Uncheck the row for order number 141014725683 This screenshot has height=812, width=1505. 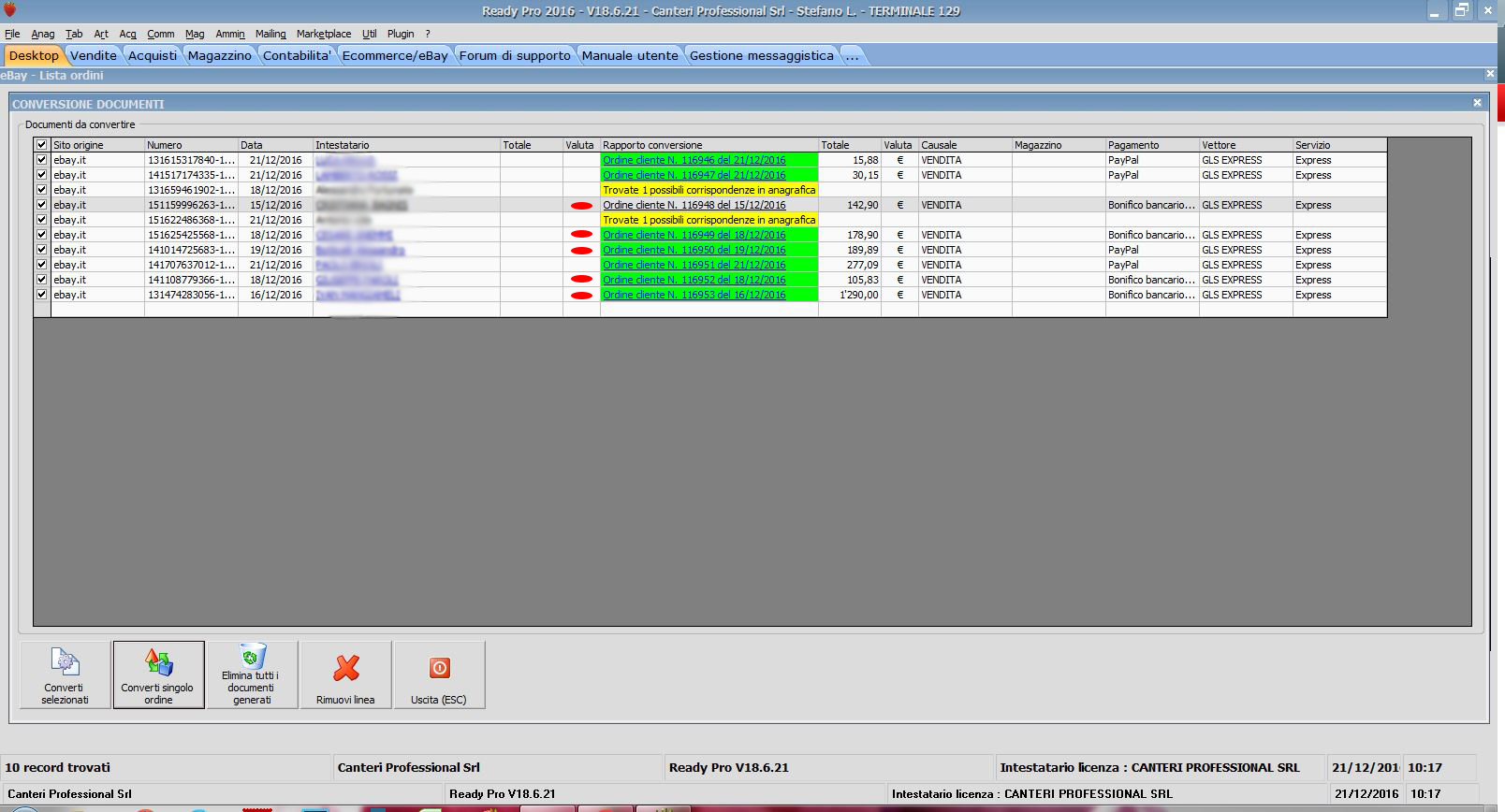click(41, 250)
